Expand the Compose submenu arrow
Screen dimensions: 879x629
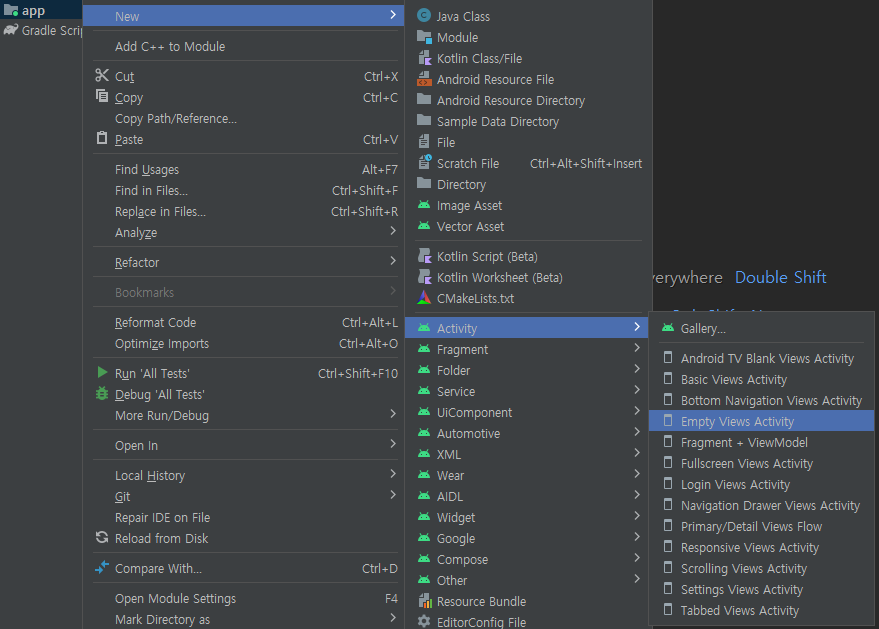tap(637, 558)
